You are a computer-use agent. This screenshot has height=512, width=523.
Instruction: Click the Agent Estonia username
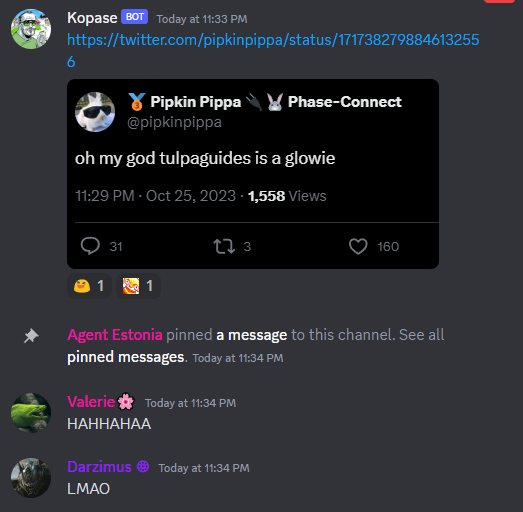[x=115, y=335]
